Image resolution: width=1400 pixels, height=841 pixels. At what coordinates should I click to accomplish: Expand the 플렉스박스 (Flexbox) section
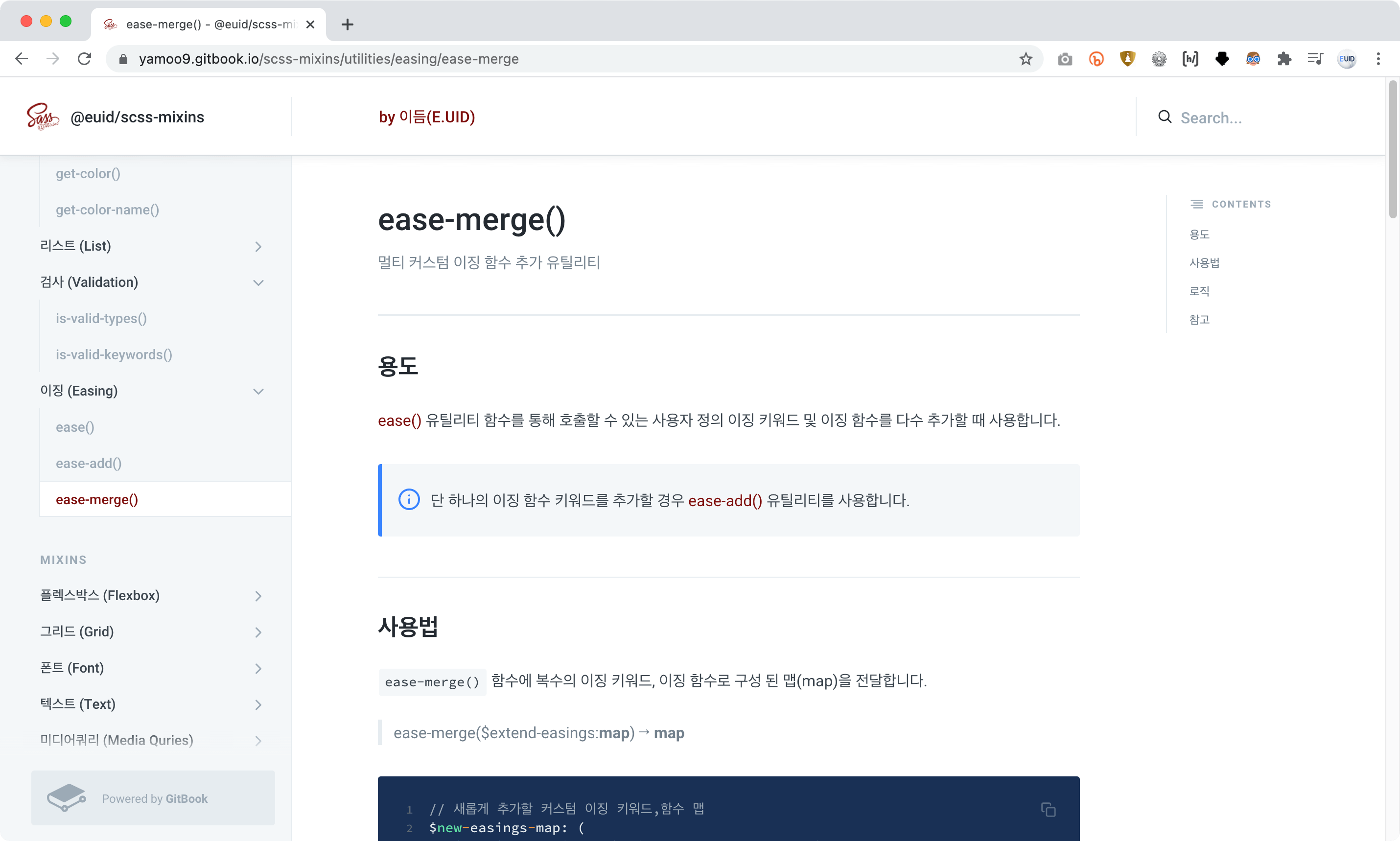258,596
